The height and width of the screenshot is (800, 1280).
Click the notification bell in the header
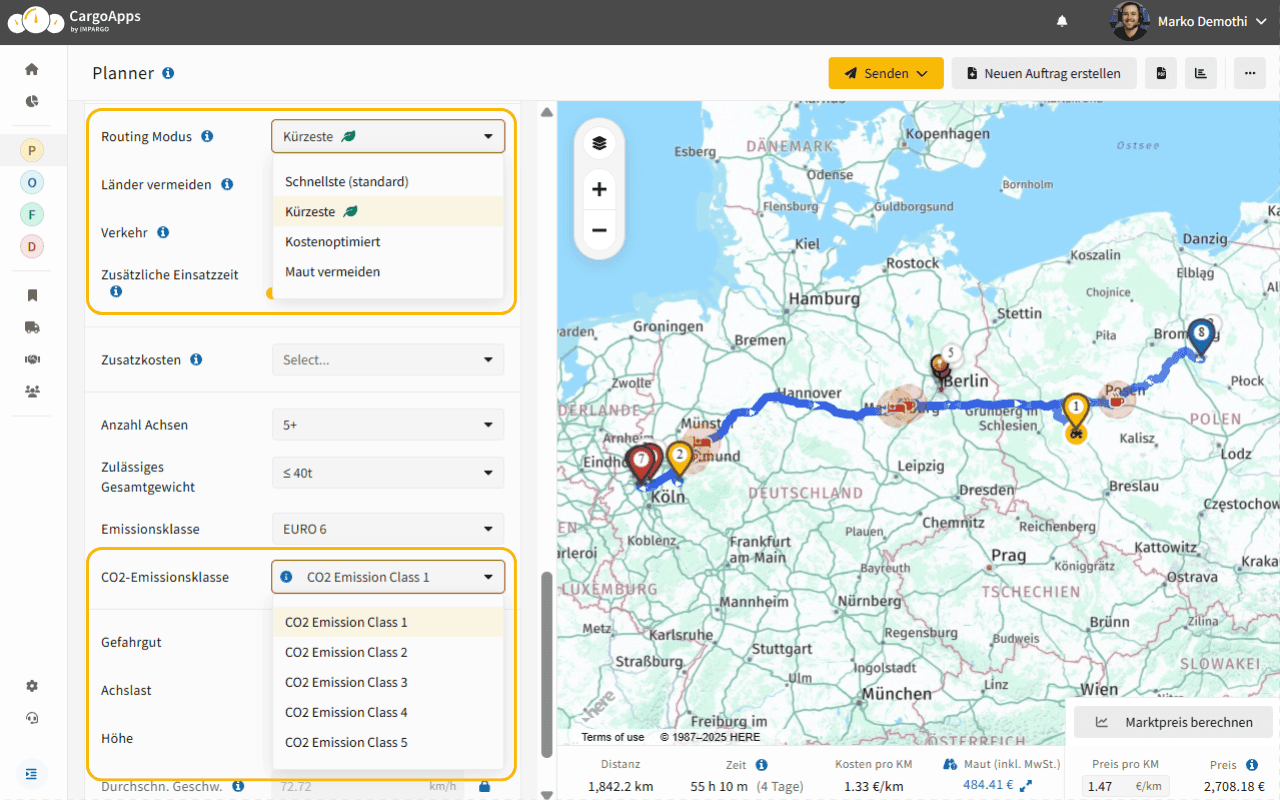(1062, 20)
